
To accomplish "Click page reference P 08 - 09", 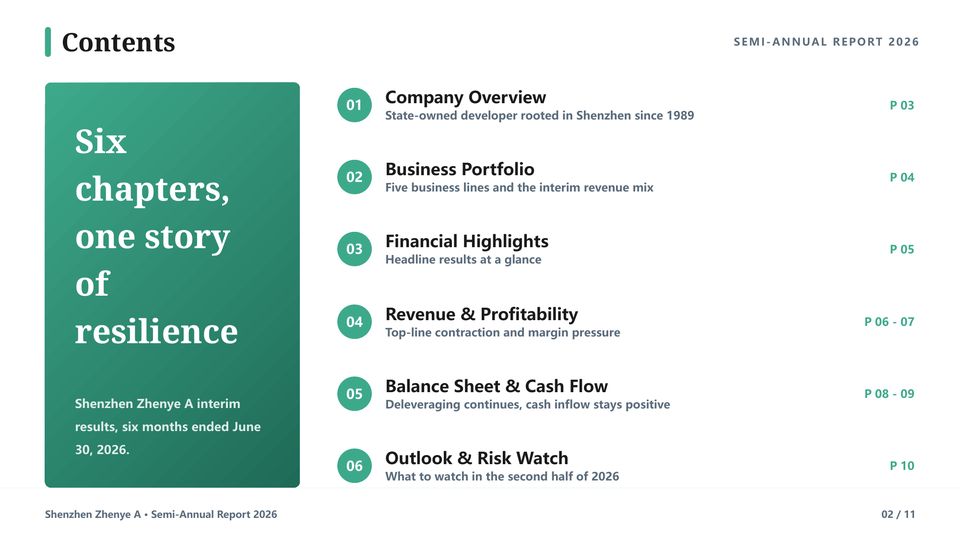I will 889,394.
